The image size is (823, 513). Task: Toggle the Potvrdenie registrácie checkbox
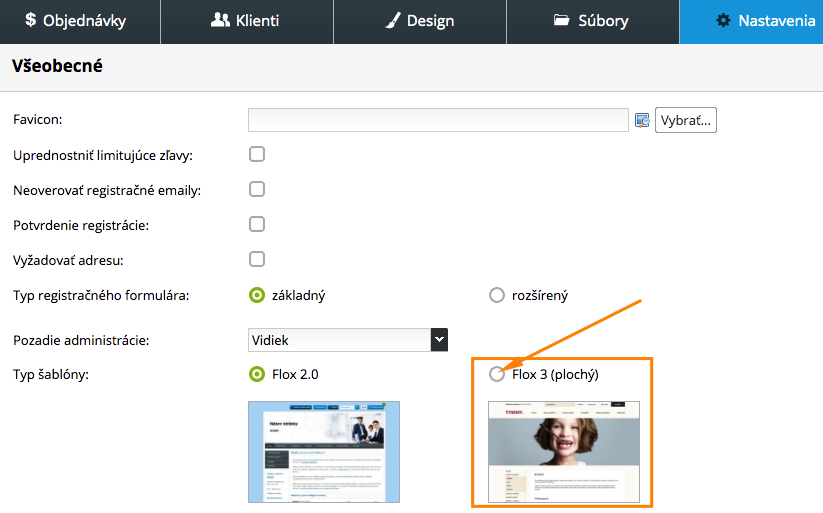(257, 225)
